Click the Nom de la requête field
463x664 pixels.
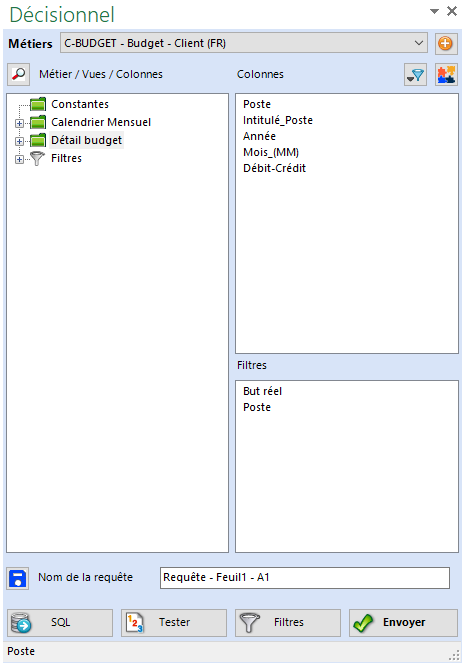point(305,578)
